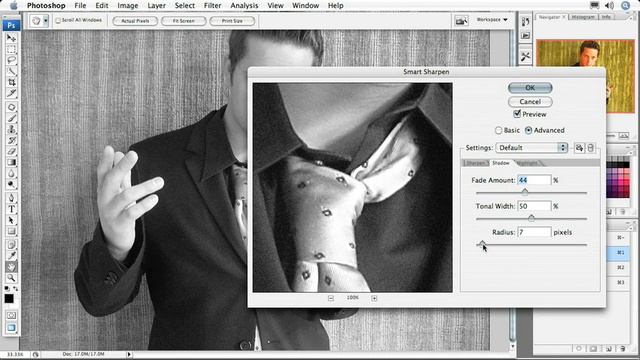Select the Crop tool
The width and height of the screenshot is (640, 360).
pyautogui.click(x=11, y=82)
